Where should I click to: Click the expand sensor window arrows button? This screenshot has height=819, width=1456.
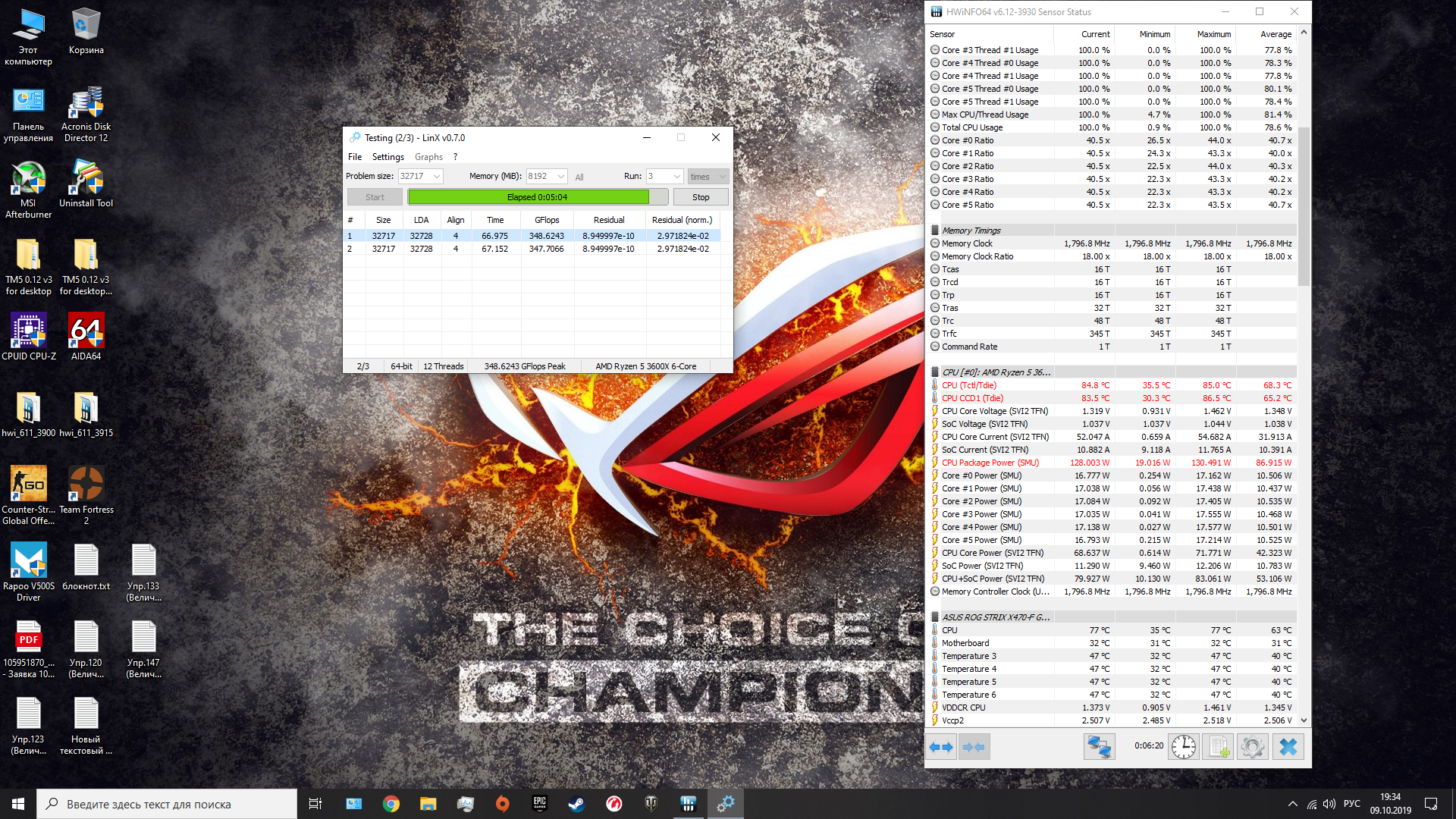[x=941, y=748]
